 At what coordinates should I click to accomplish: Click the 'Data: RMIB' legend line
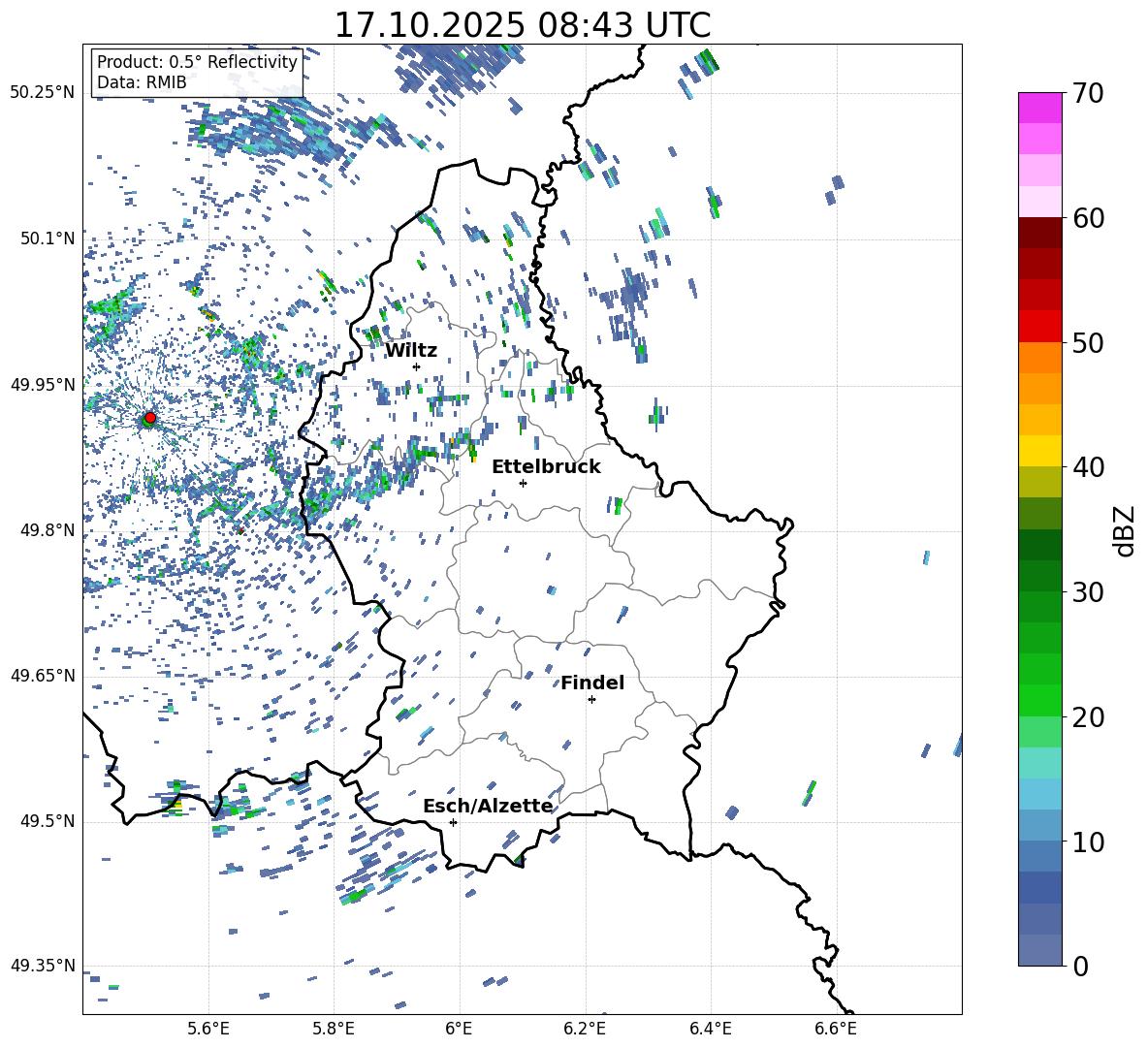click(142, 82)
